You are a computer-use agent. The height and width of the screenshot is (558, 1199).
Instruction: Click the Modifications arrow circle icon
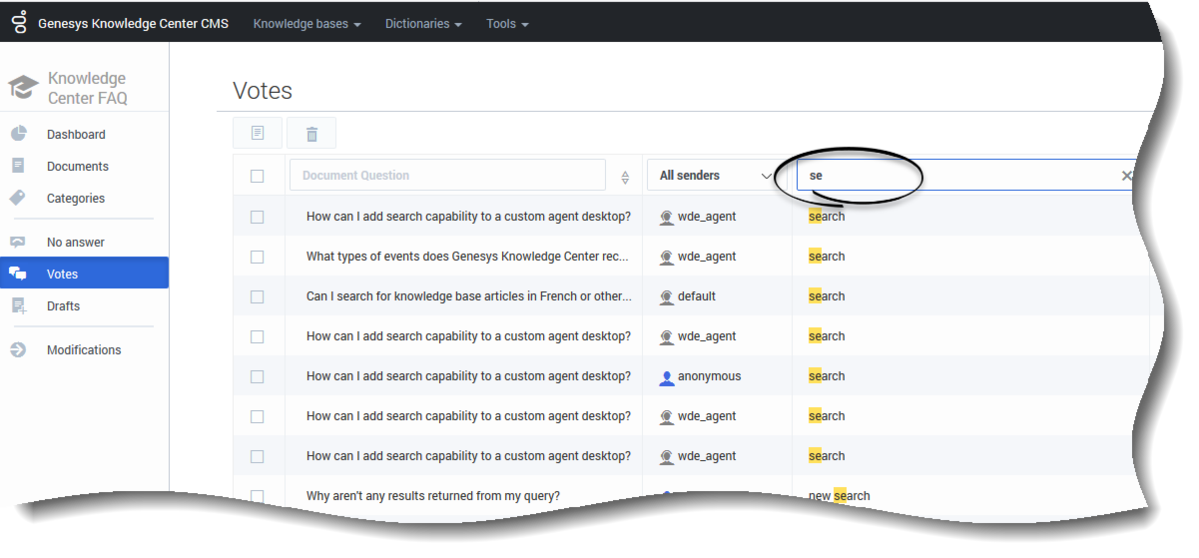tap(18, 349)
